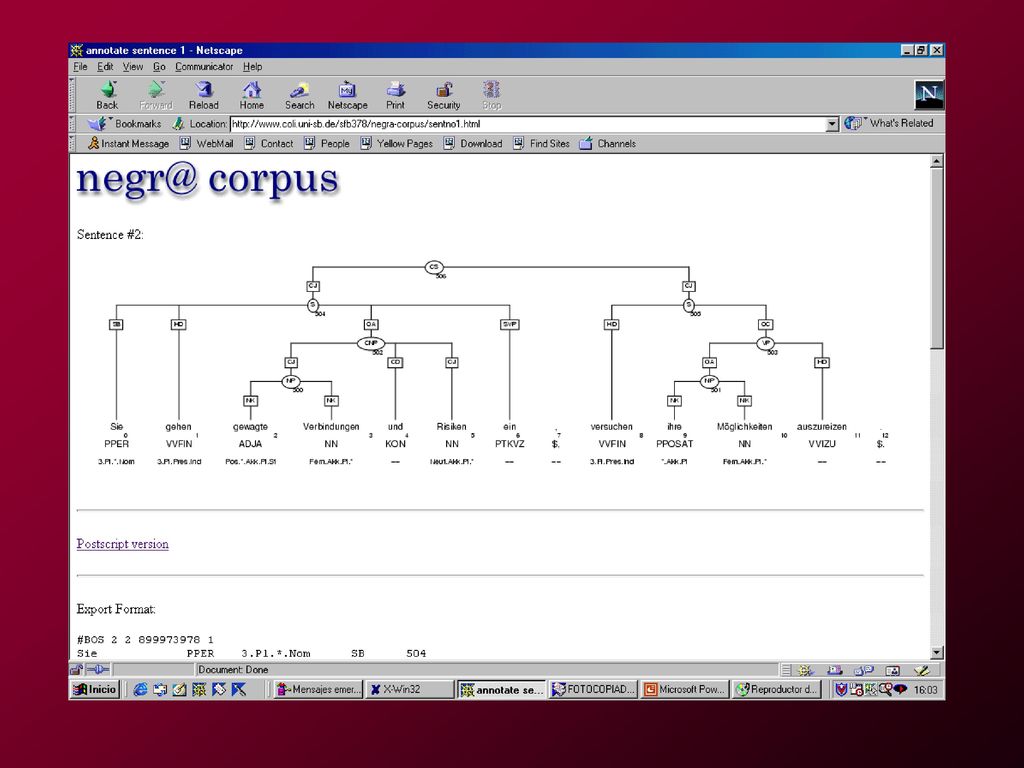Reload the current page
The image size is (1024, 768).
pos(204,95)
